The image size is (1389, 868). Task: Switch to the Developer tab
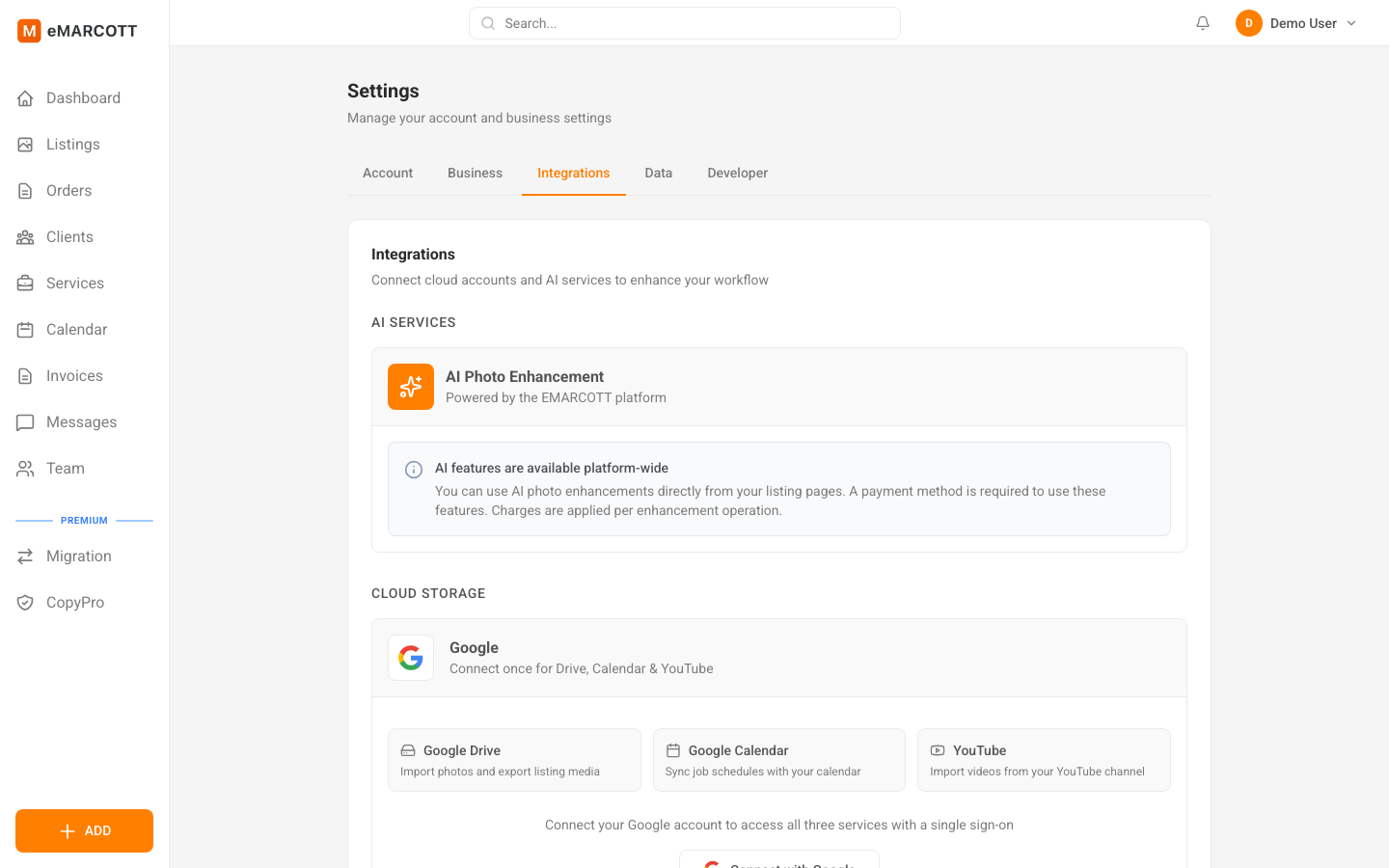pos(737,173)
